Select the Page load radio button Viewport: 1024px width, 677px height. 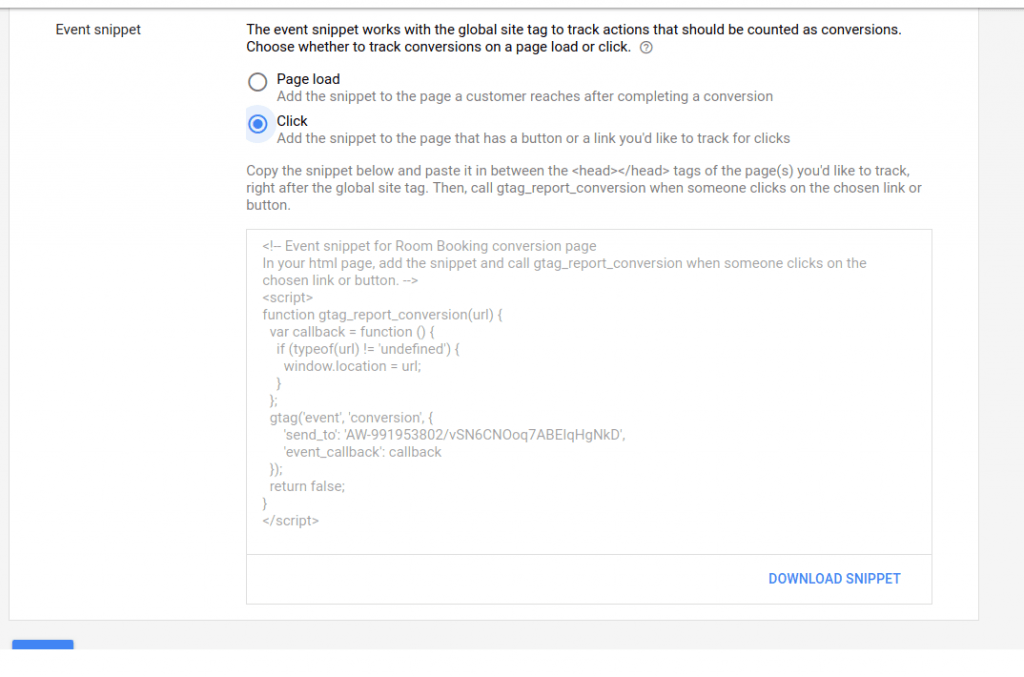[257, 82]
